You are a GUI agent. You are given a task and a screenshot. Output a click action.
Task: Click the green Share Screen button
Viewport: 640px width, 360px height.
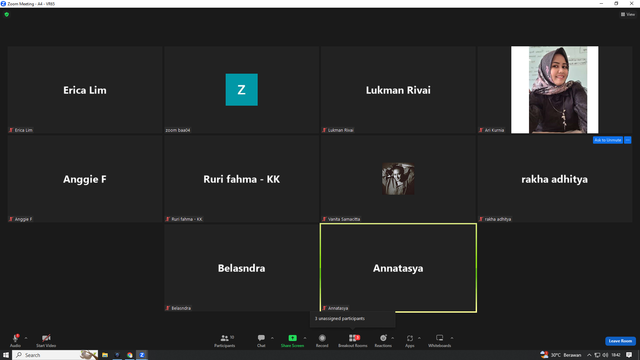292,340
